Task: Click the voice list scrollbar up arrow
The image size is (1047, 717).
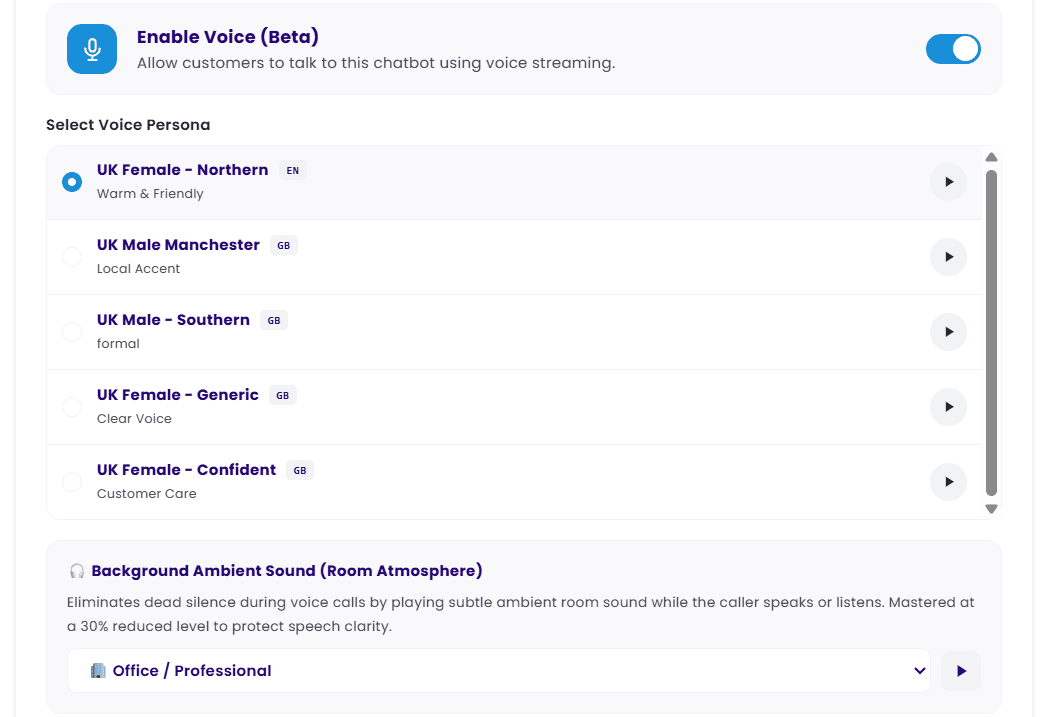Action: click(x=992, y=158)
